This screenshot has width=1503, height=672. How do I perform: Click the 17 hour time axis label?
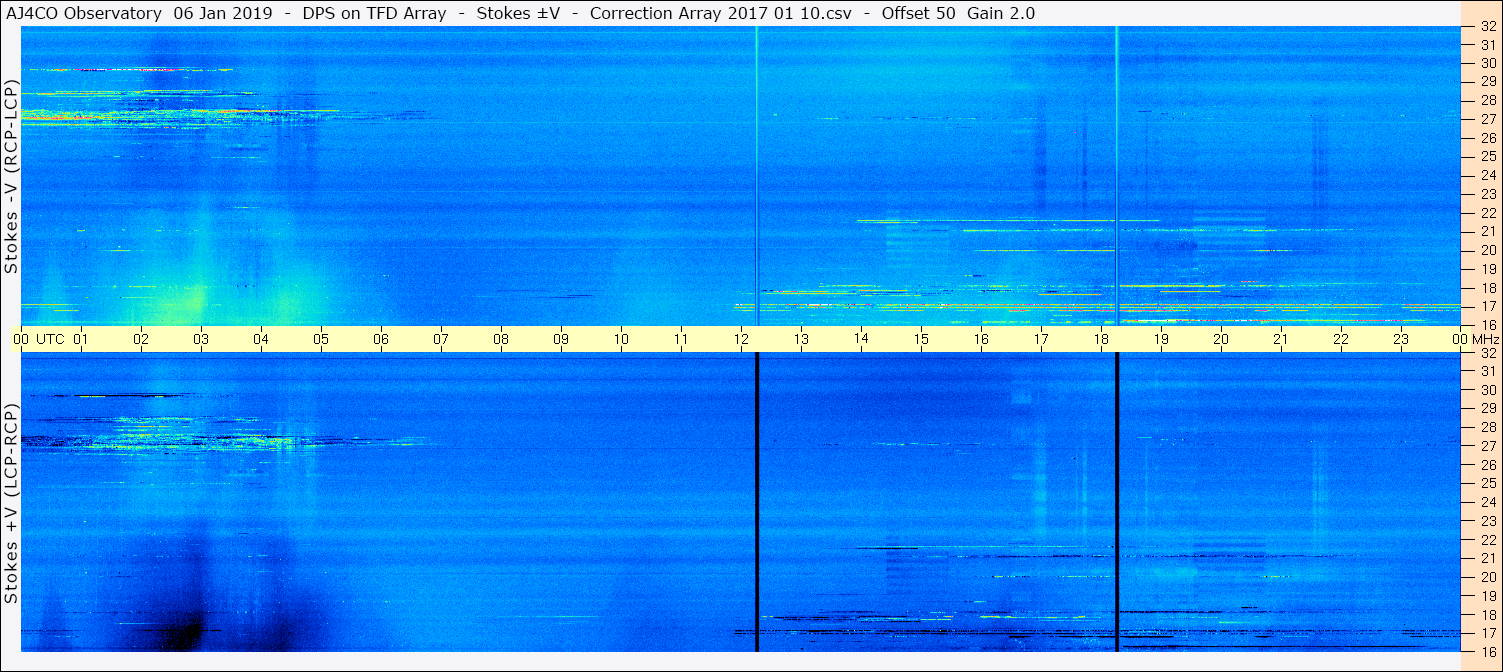tap(1041, 339)
